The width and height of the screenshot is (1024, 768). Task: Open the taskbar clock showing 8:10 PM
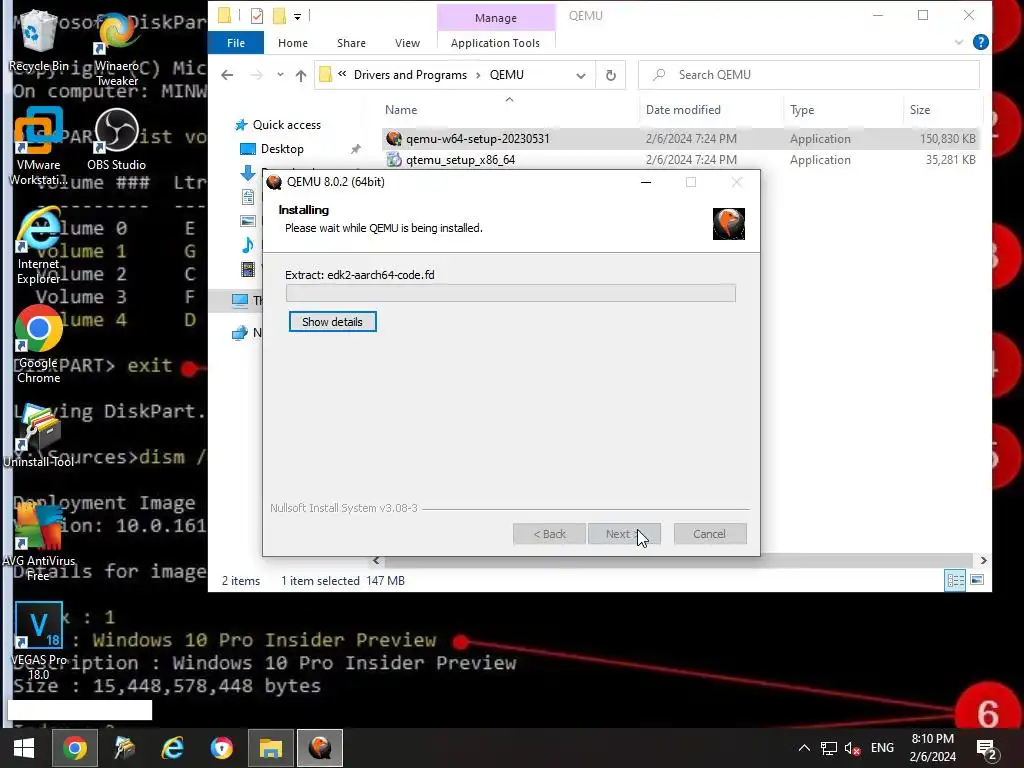click(x=933, y=748)
